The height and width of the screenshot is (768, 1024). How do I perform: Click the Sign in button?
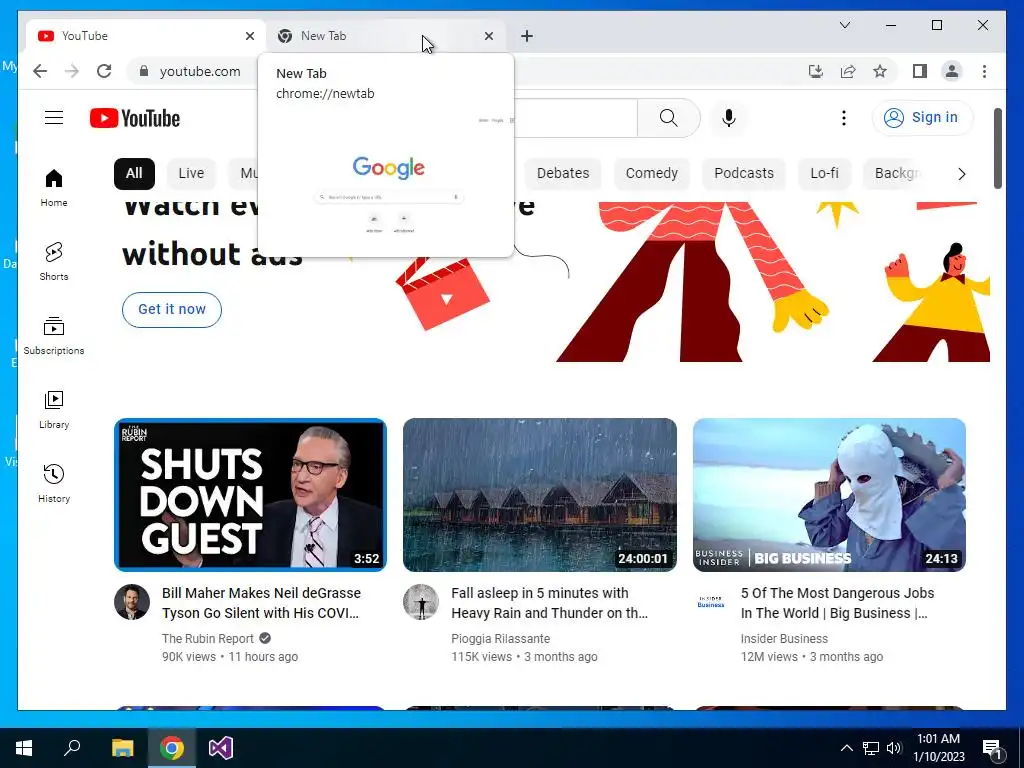coord(922,118)
